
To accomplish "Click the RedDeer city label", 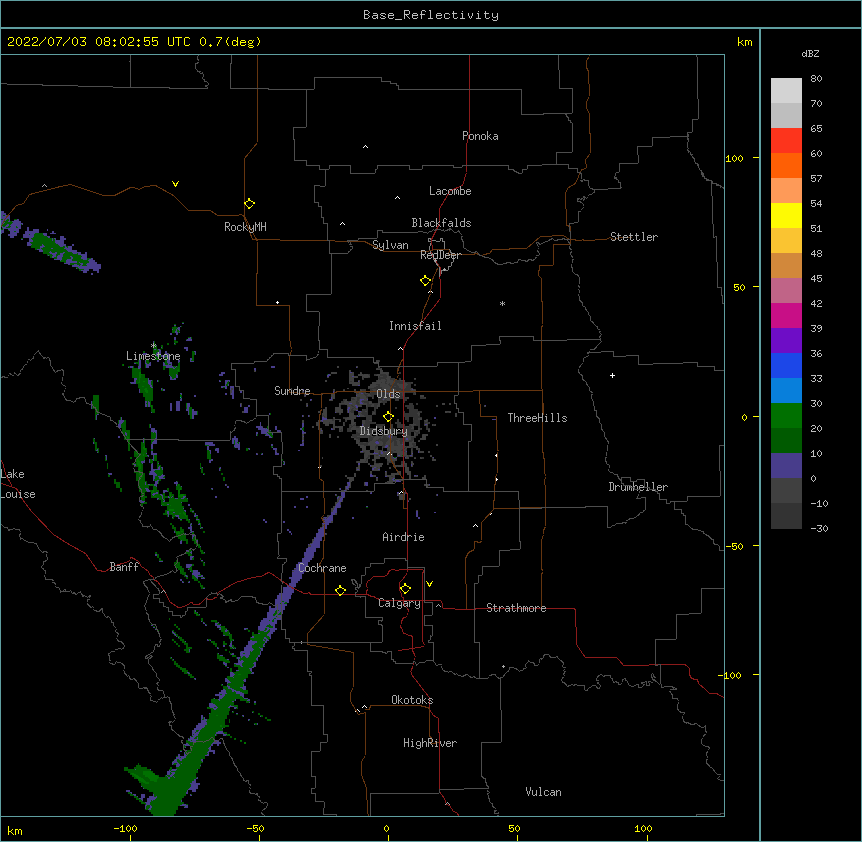I will [x=440, y=255].
